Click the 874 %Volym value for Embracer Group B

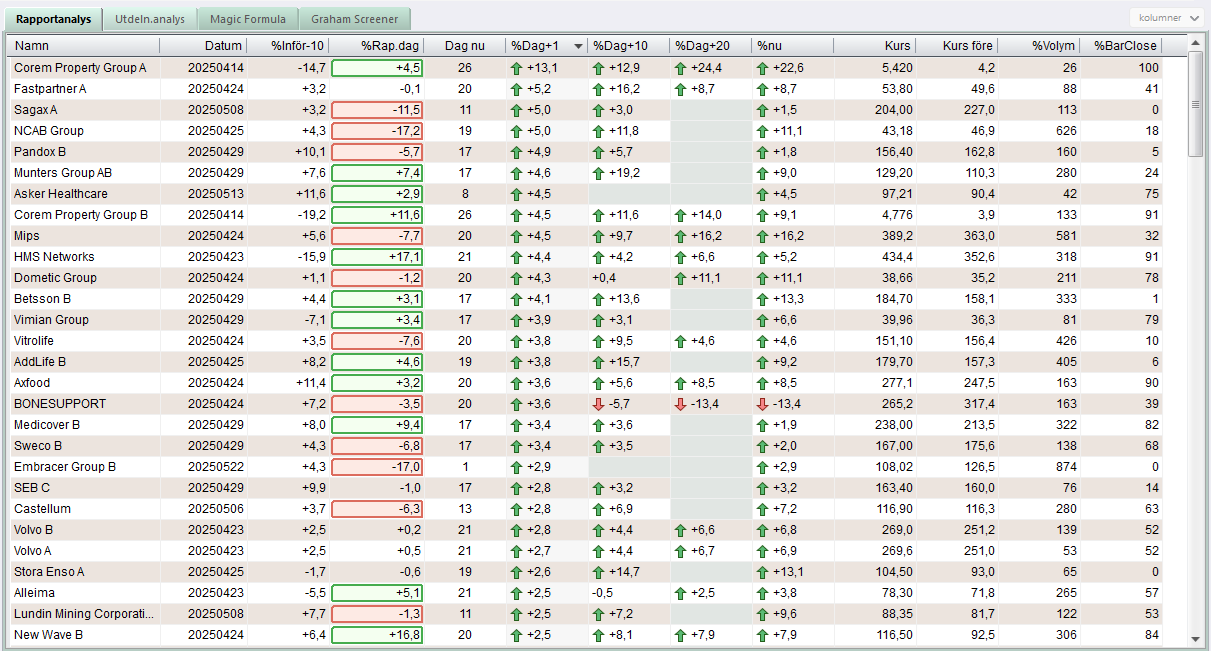pos(1066,467)
